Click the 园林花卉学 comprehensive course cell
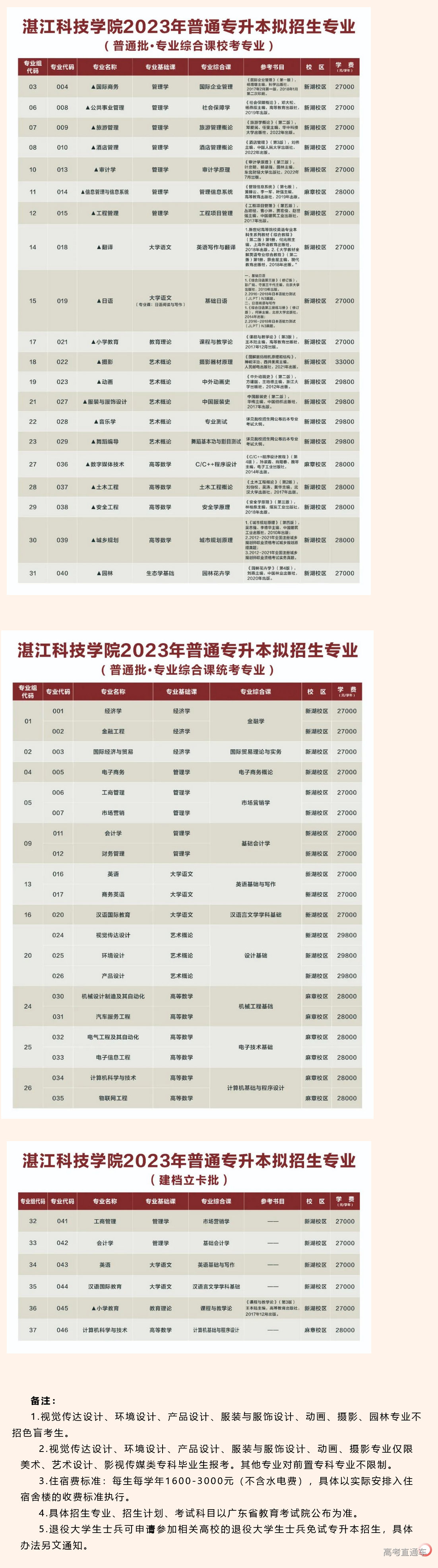 coord(216,574)
